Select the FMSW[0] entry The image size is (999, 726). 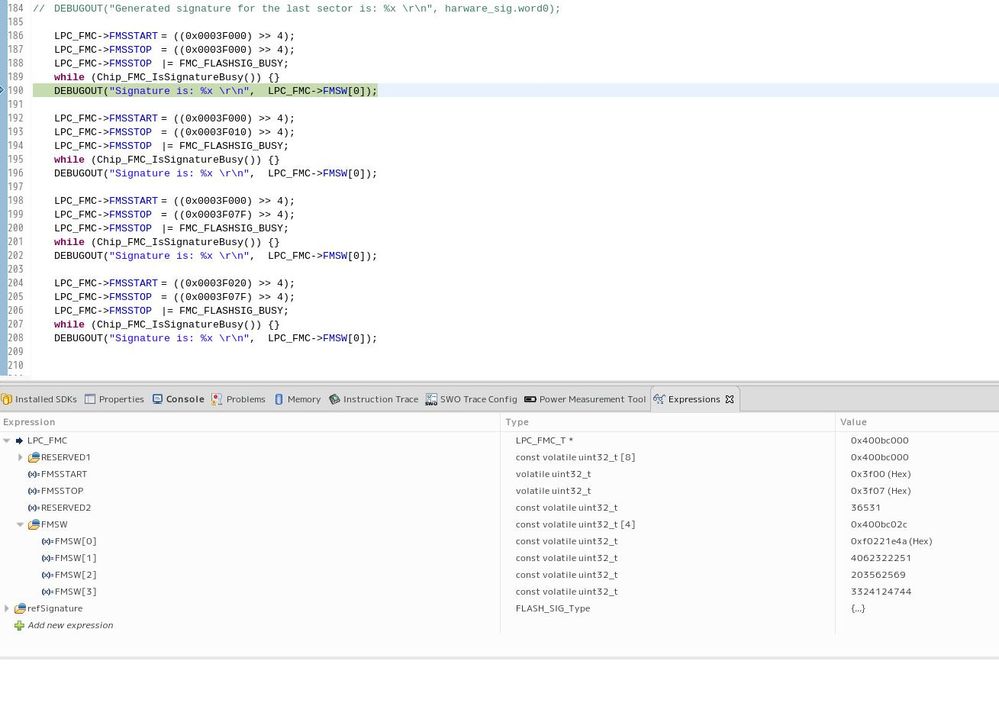(x=500, y=541)
